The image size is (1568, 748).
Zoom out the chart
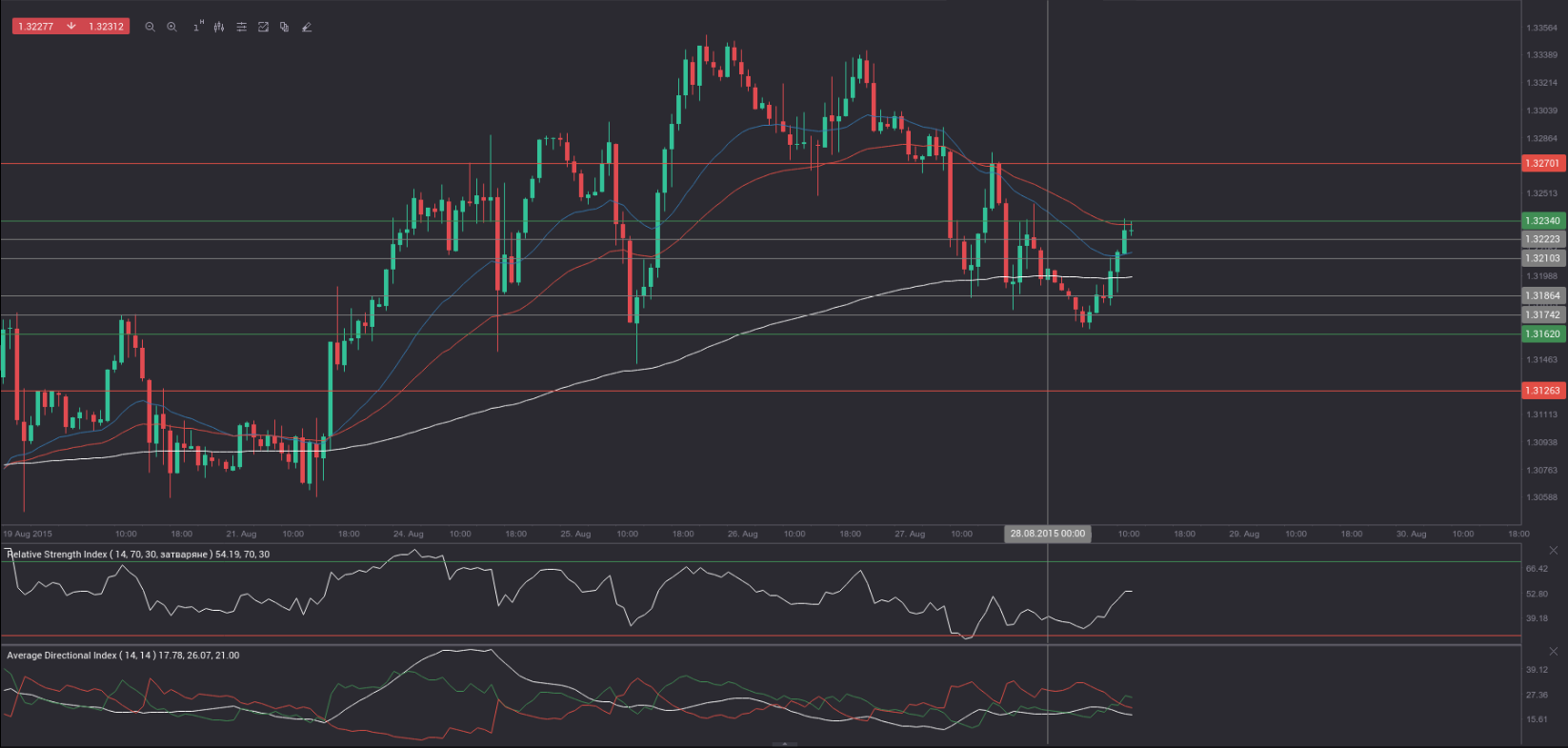pyautogui.click(x=150, y=27)
